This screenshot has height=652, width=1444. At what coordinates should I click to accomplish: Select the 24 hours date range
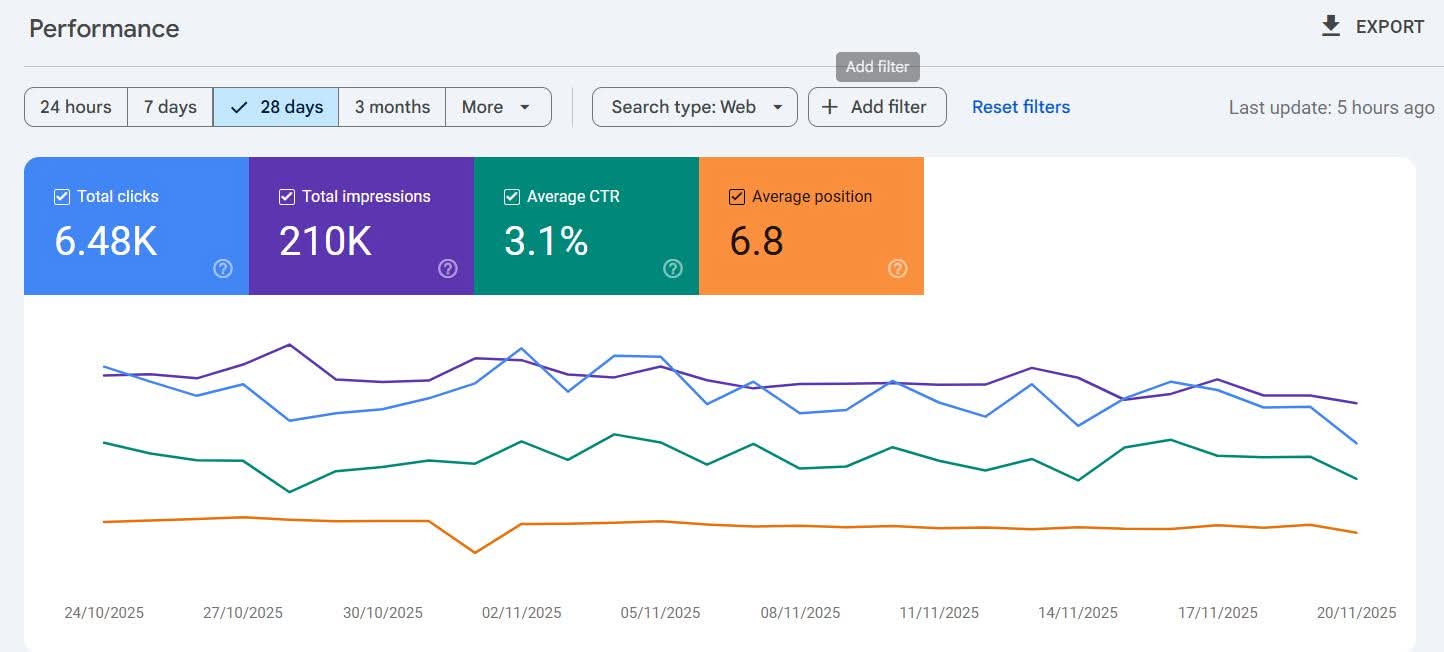(75, 107)
